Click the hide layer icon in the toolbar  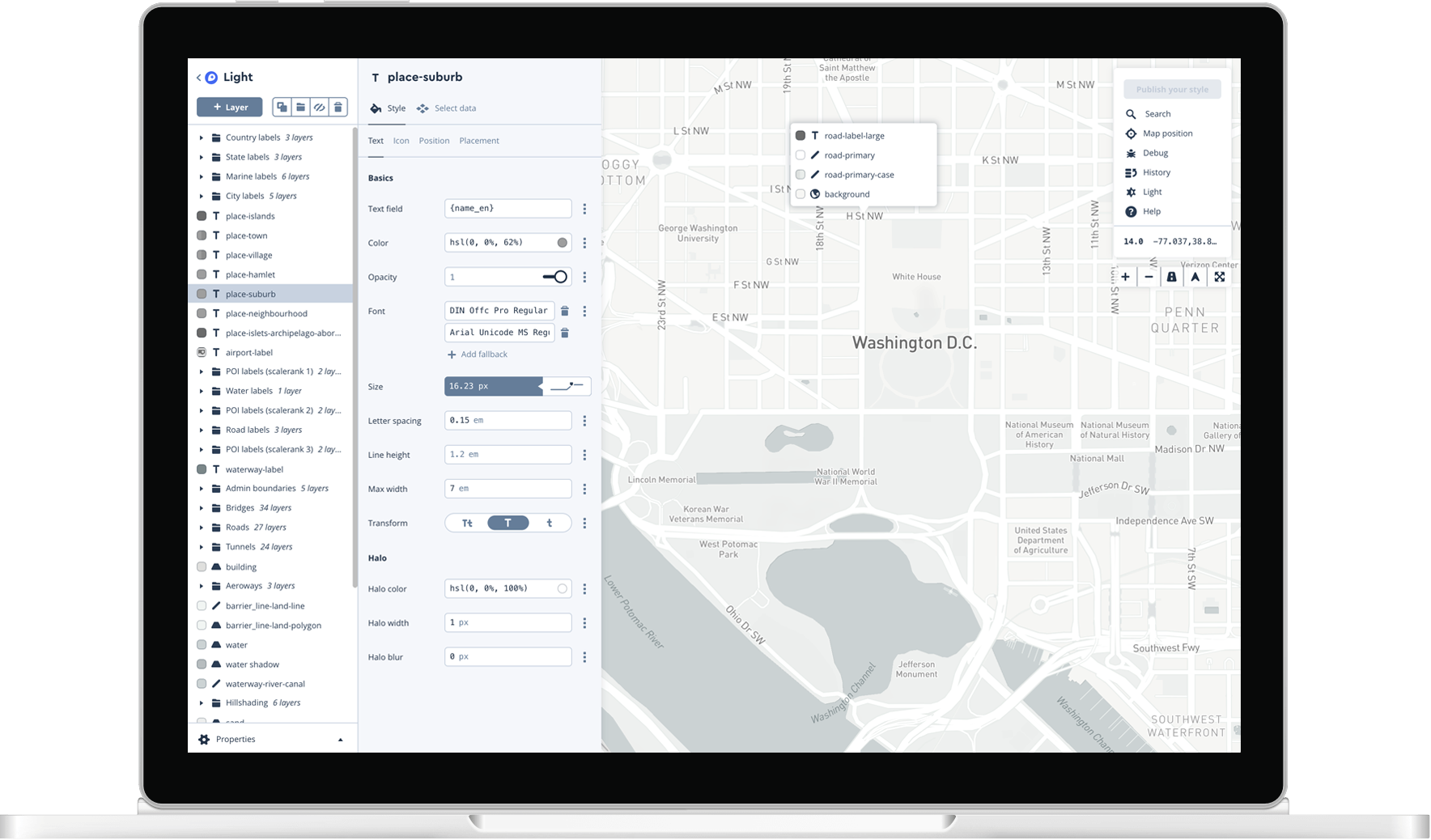(x=320, y=107)
